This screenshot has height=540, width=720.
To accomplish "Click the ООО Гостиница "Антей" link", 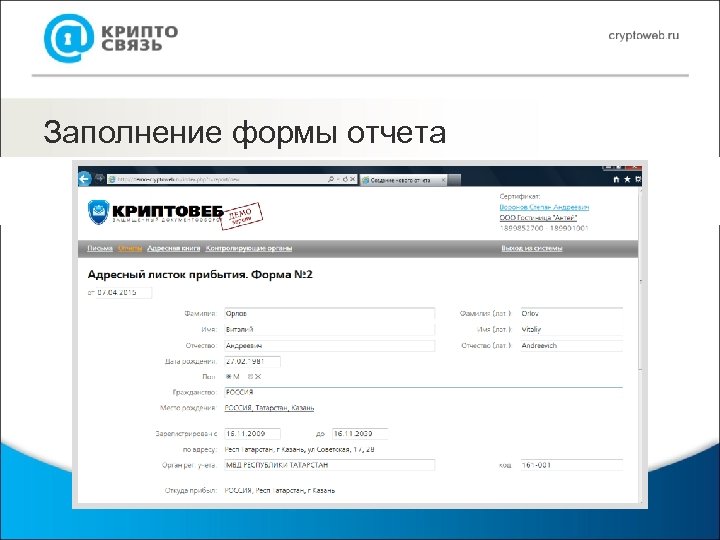I will 538,218.
